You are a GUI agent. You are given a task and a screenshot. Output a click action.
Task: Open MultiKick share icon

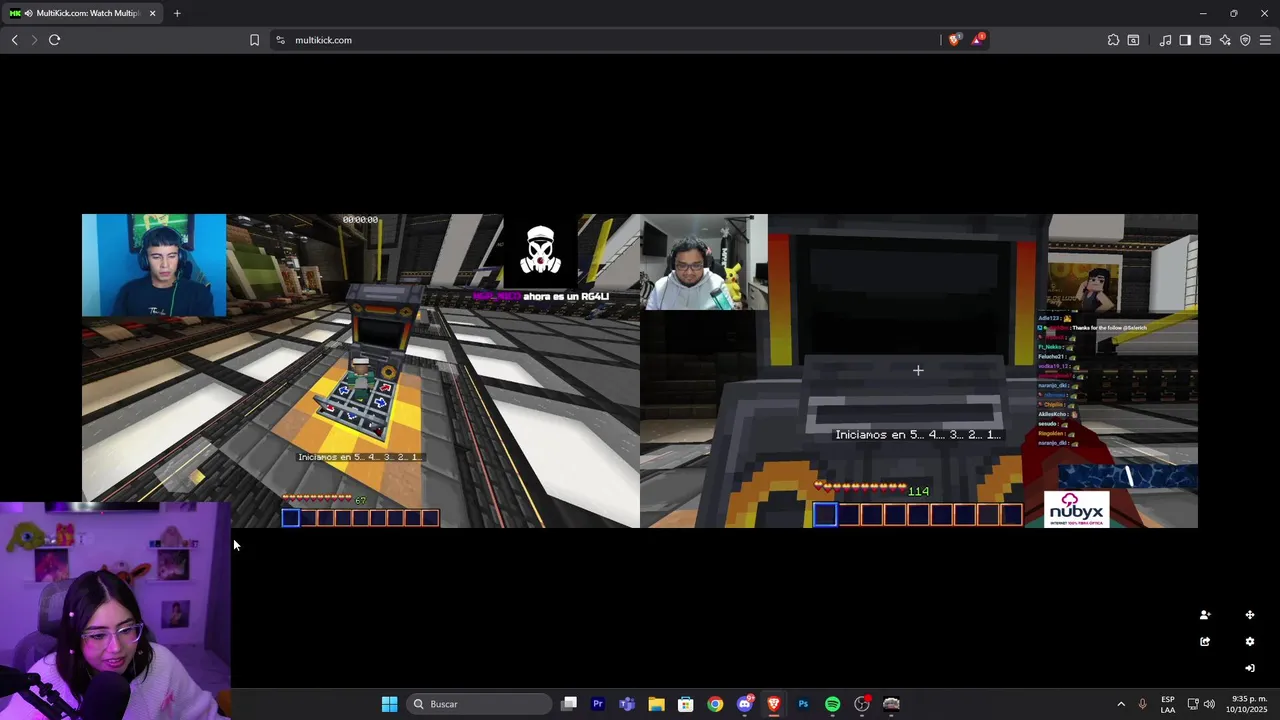[x=1204, y=641]
